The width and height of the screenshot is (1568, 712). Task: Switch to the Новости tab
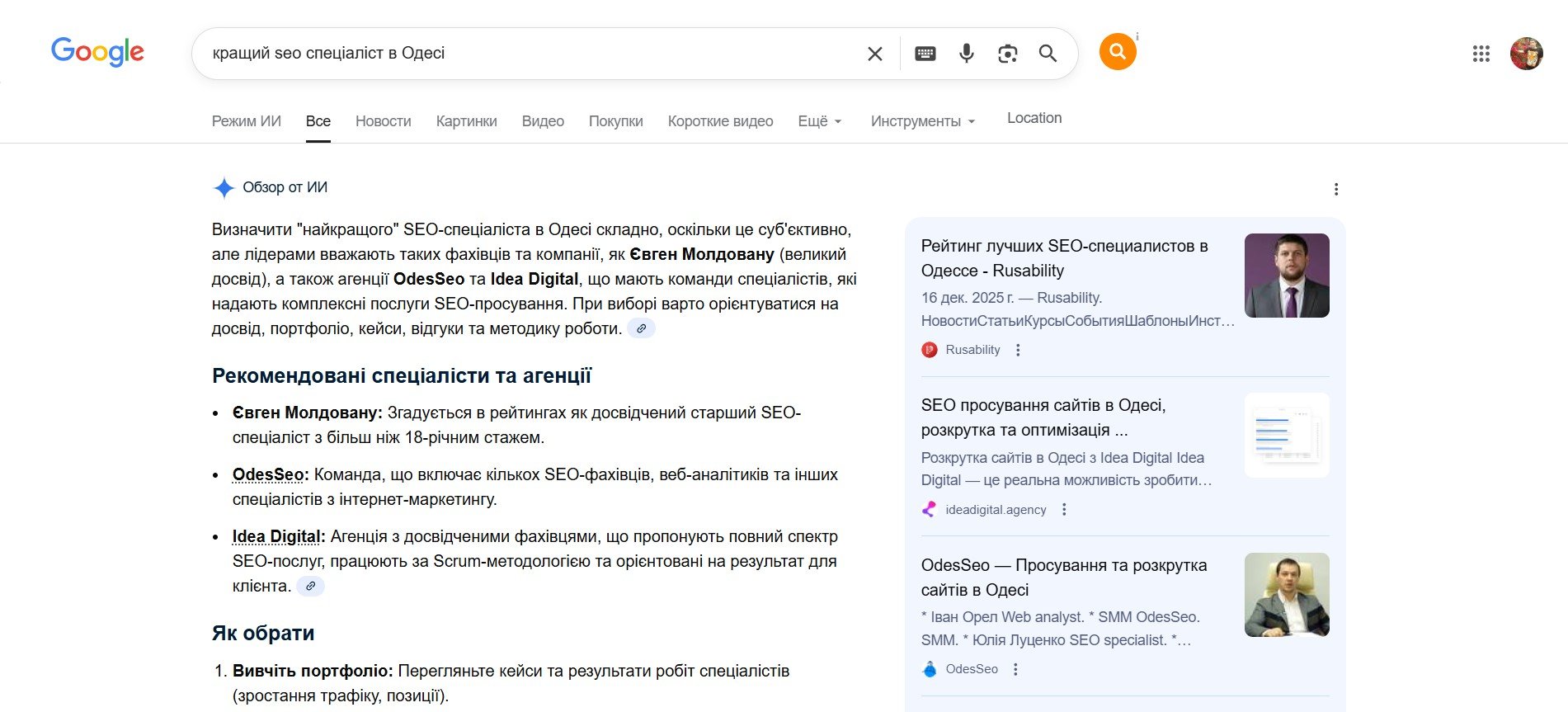click(x=383, y=121)
